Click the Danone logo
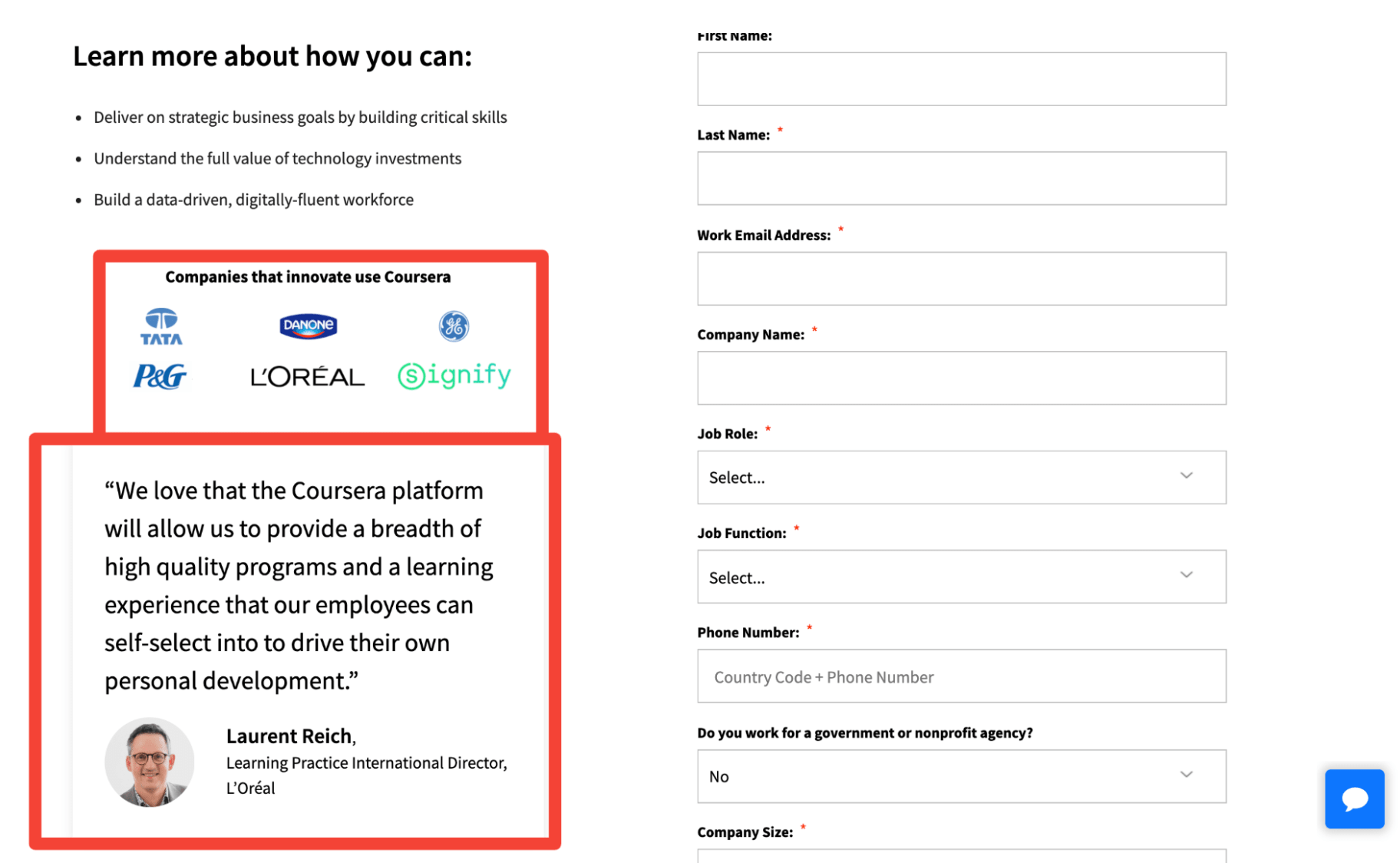Viewport: 1400px width, 863px height. [308, 326]
